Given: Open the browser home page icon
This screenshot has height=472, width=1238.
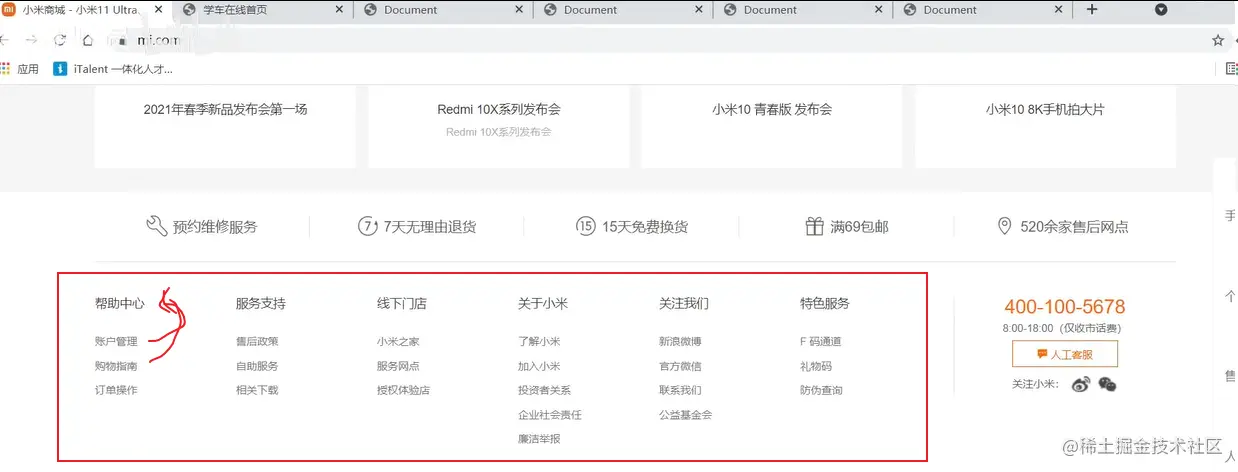Looking at the screenshot, I should [x=88, y=41].
